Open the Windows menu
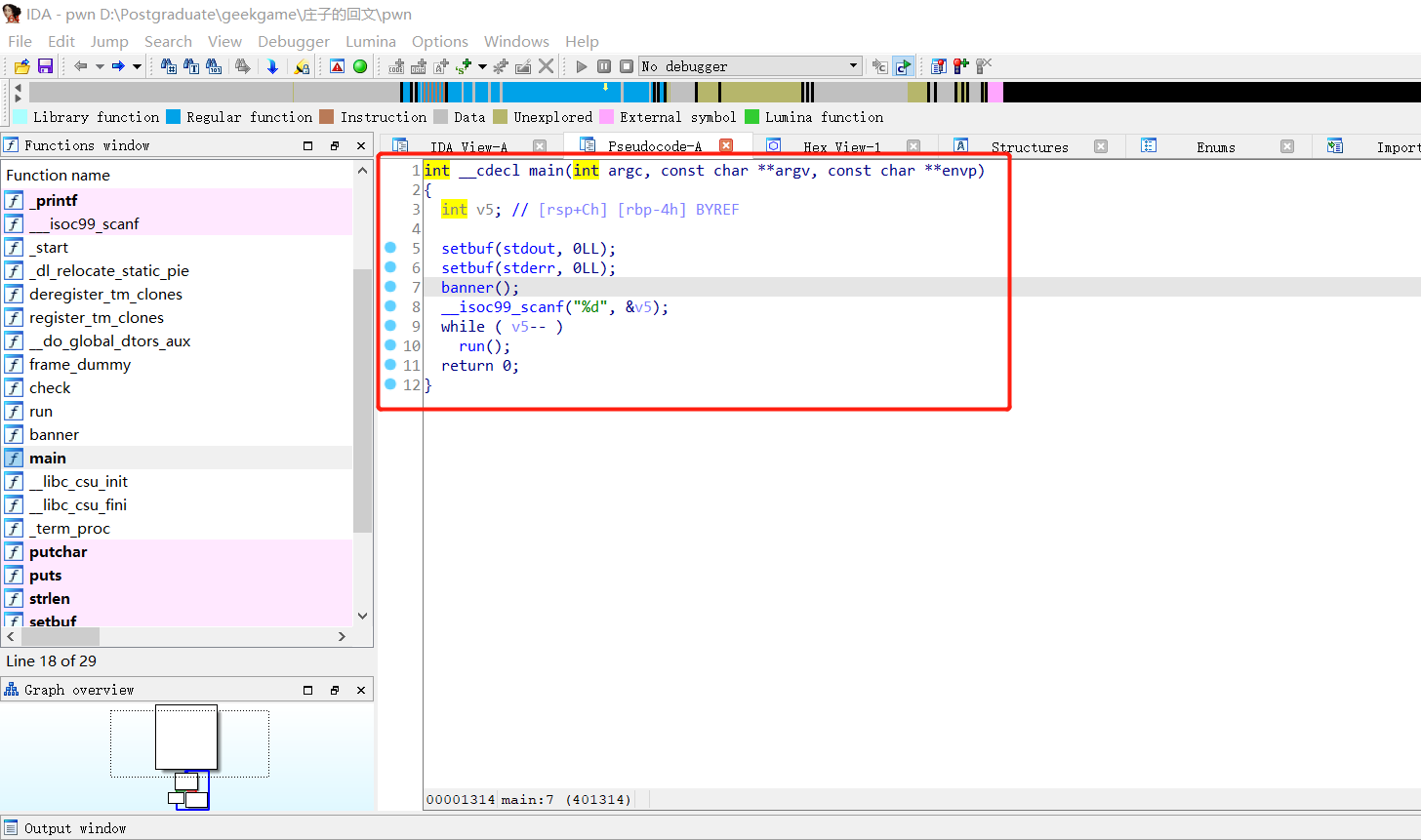 tap(516, 41)
